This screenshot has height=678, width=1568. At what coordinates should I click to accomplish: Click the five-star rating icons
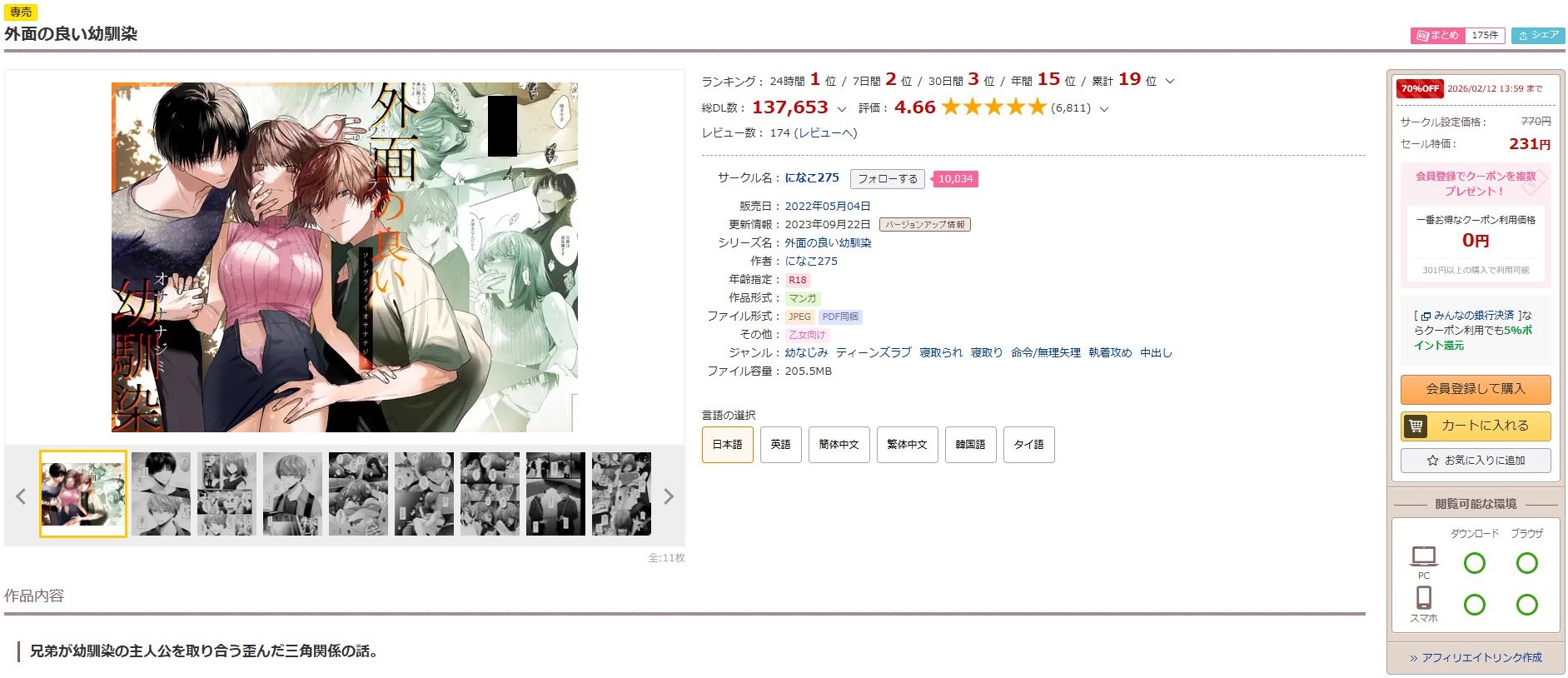(x=993, y=107)
